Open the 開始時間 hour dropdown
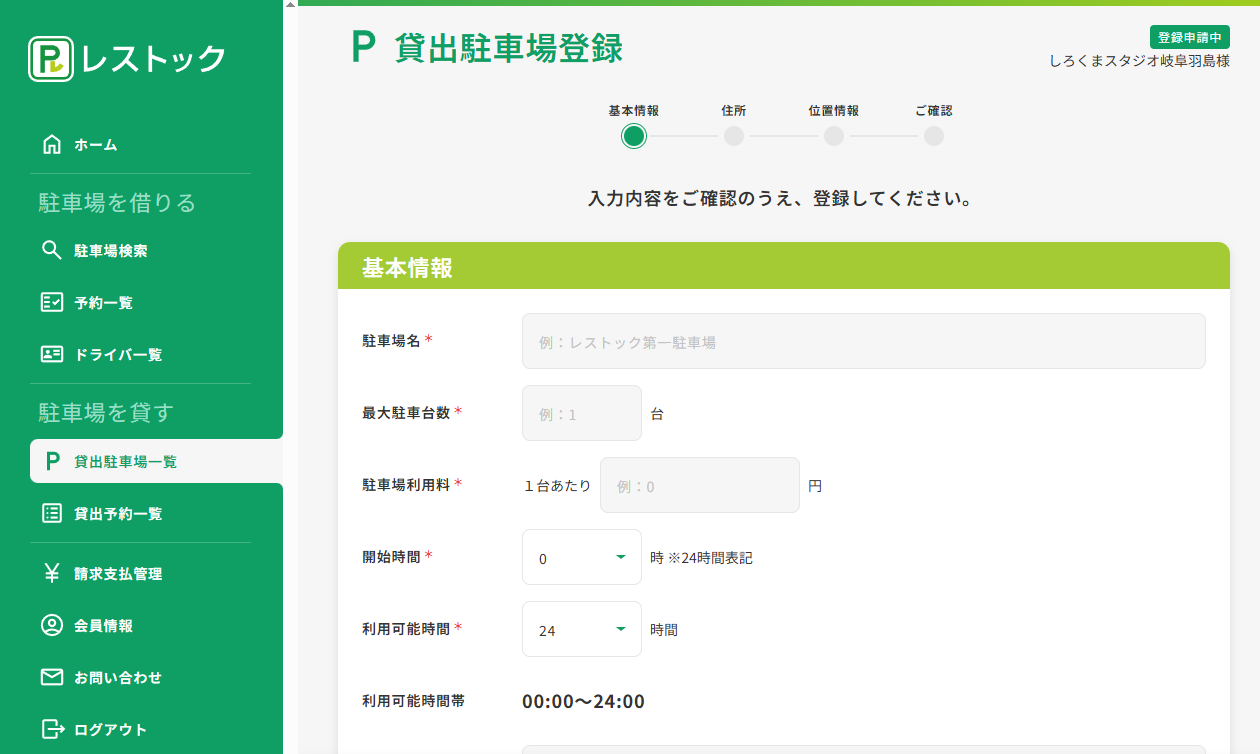Image resolution: width=1260 pixels, height=754 pixels. [x=581, y=557]
